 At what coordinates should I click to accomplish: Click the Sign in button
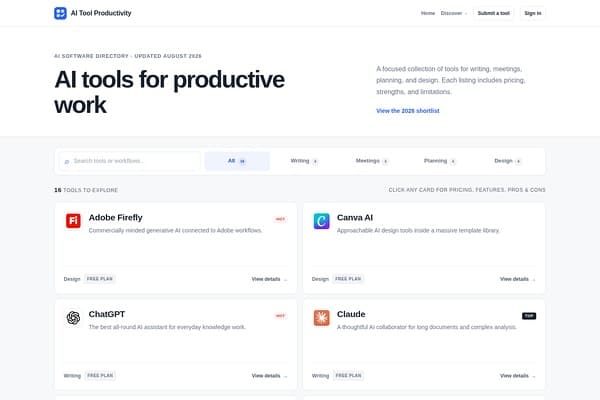coord(533,13)
